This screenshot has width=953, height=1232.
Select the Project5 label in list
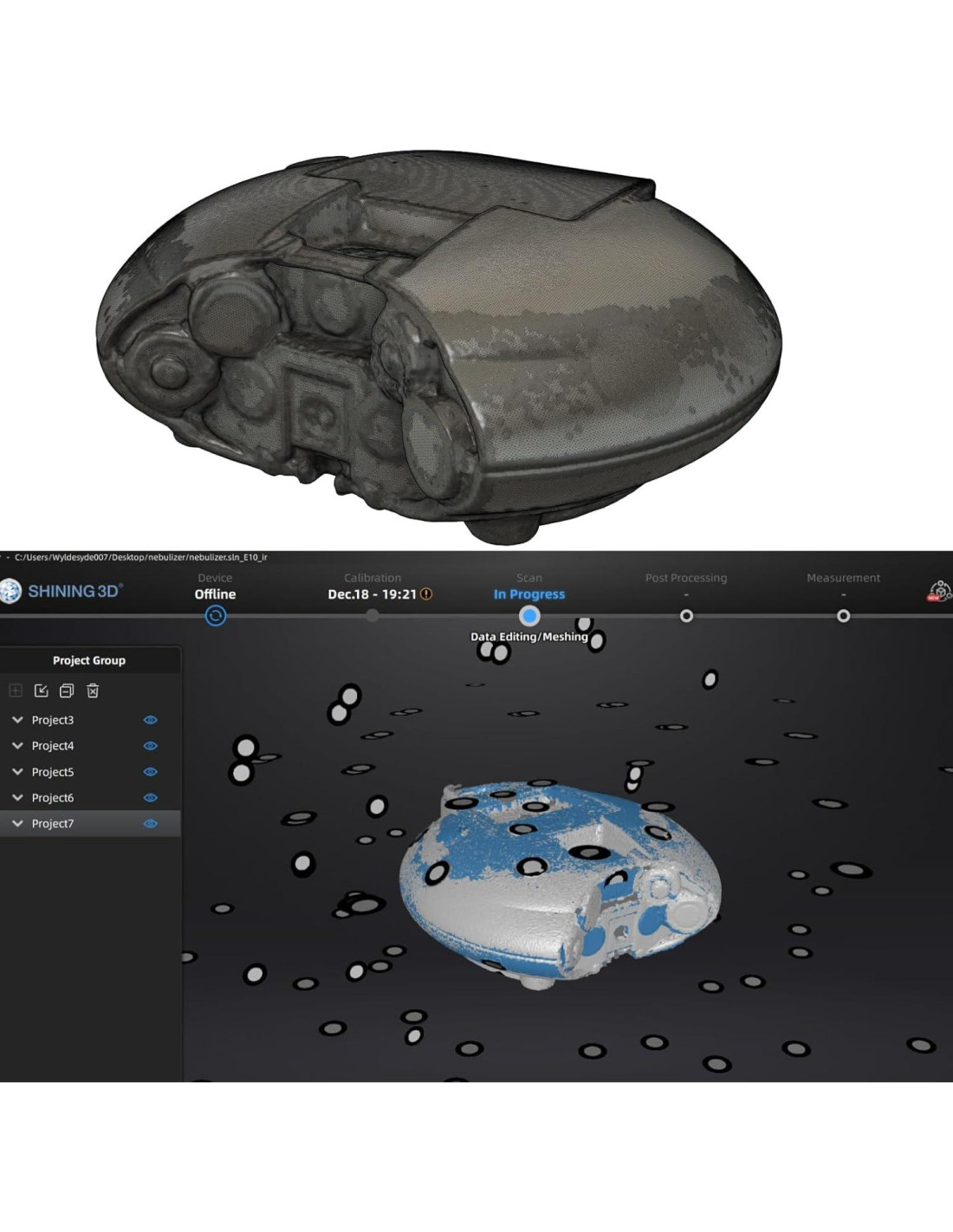coord(53,772)
